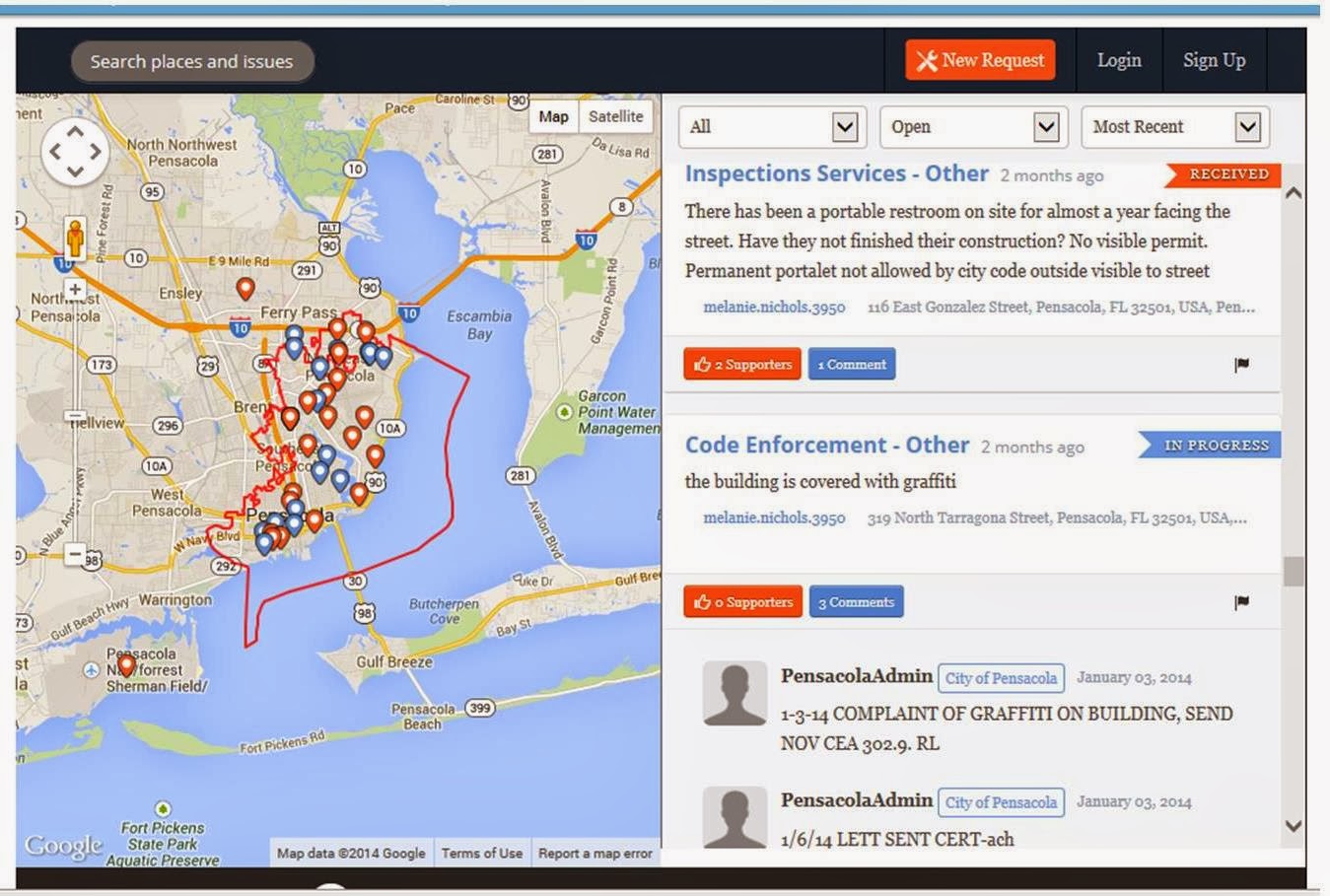This screenshot has height=896, width=1330.
Task: Click the map zoom-out minus icon
Action: coord(75,555)
